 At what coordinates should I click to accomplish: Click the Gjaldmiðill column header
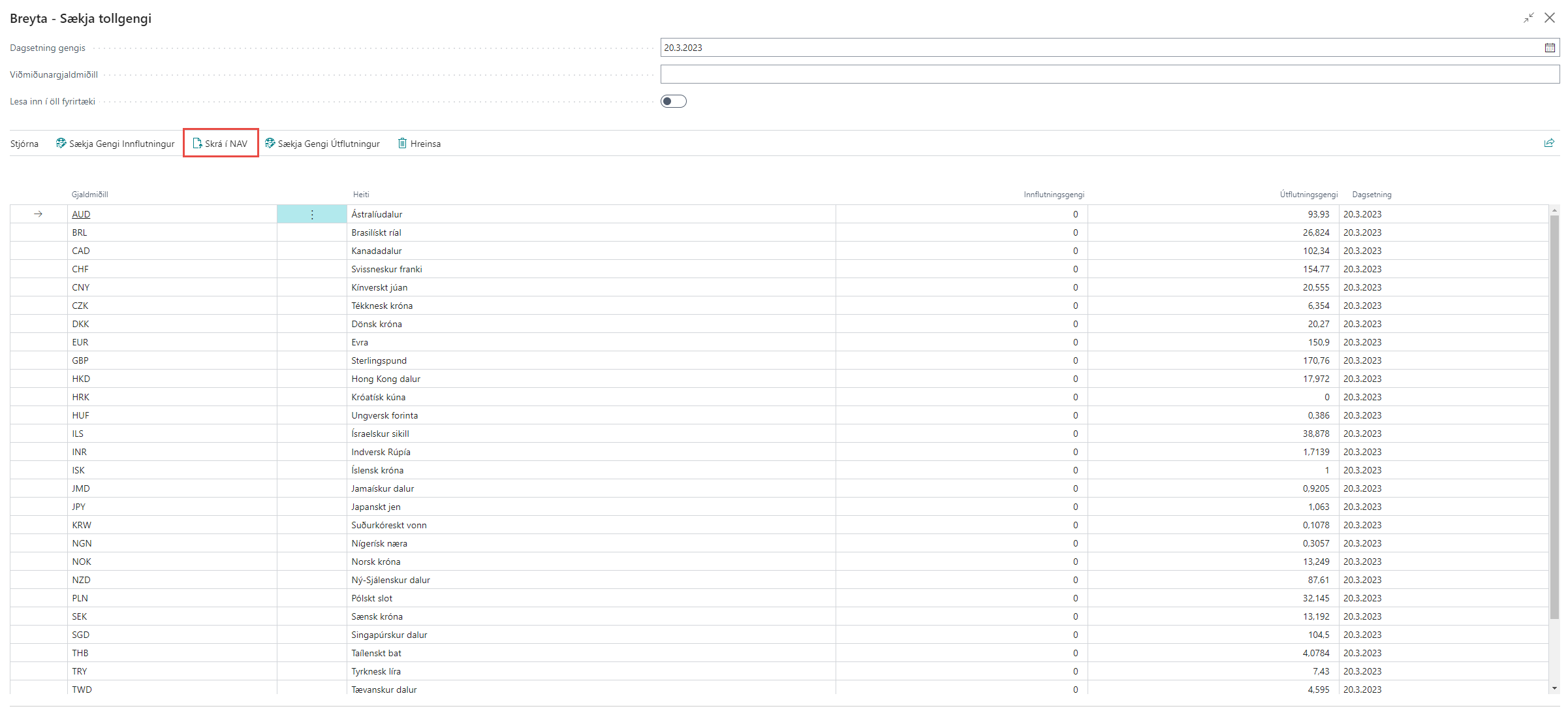click(x=90, y=195)
